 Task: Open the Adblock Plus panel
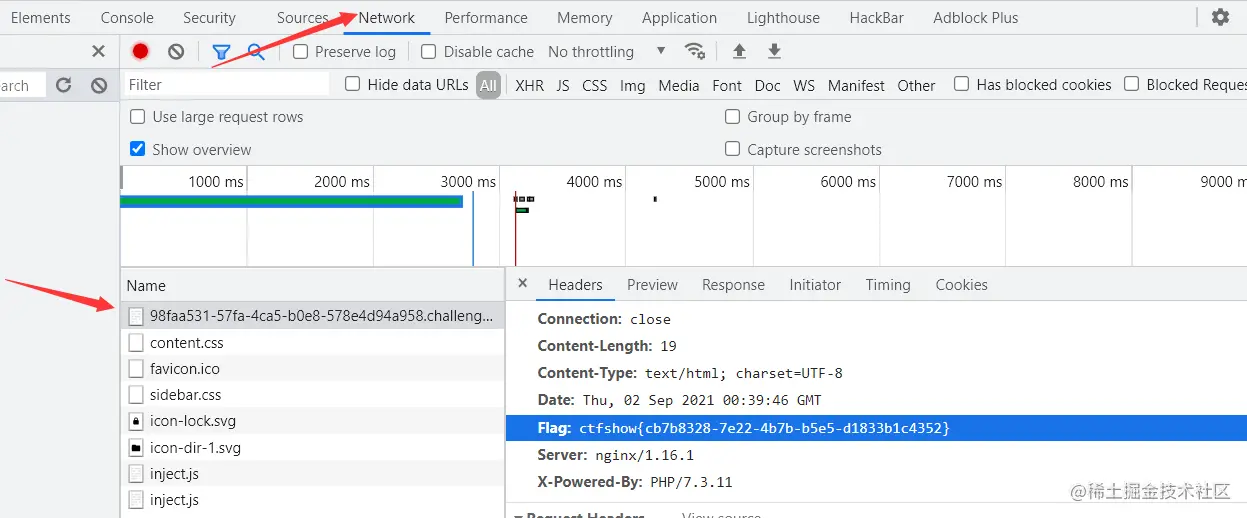point(976,18)
